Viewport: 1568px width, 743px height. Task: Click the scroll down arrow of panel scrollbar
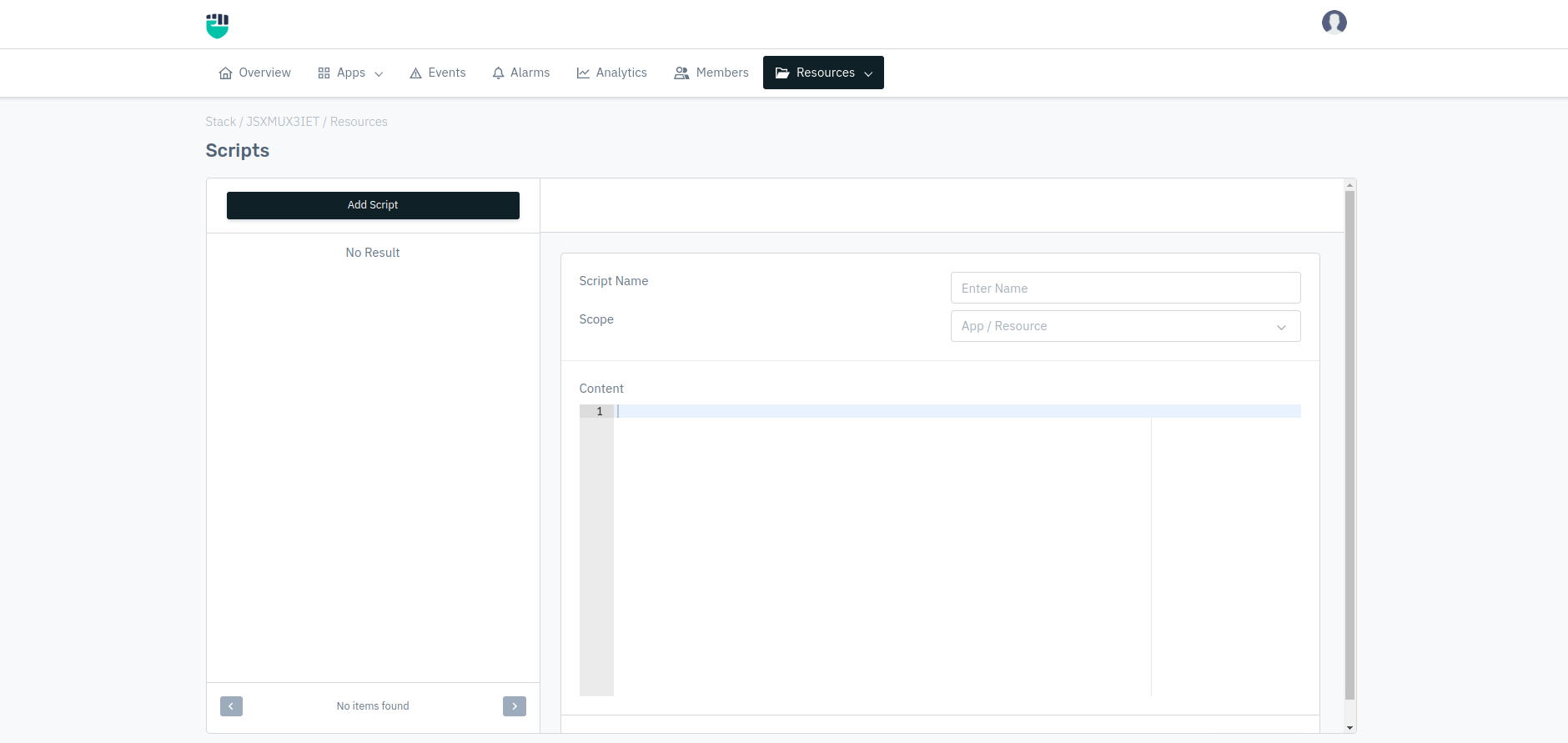[x=1350, y=728]
